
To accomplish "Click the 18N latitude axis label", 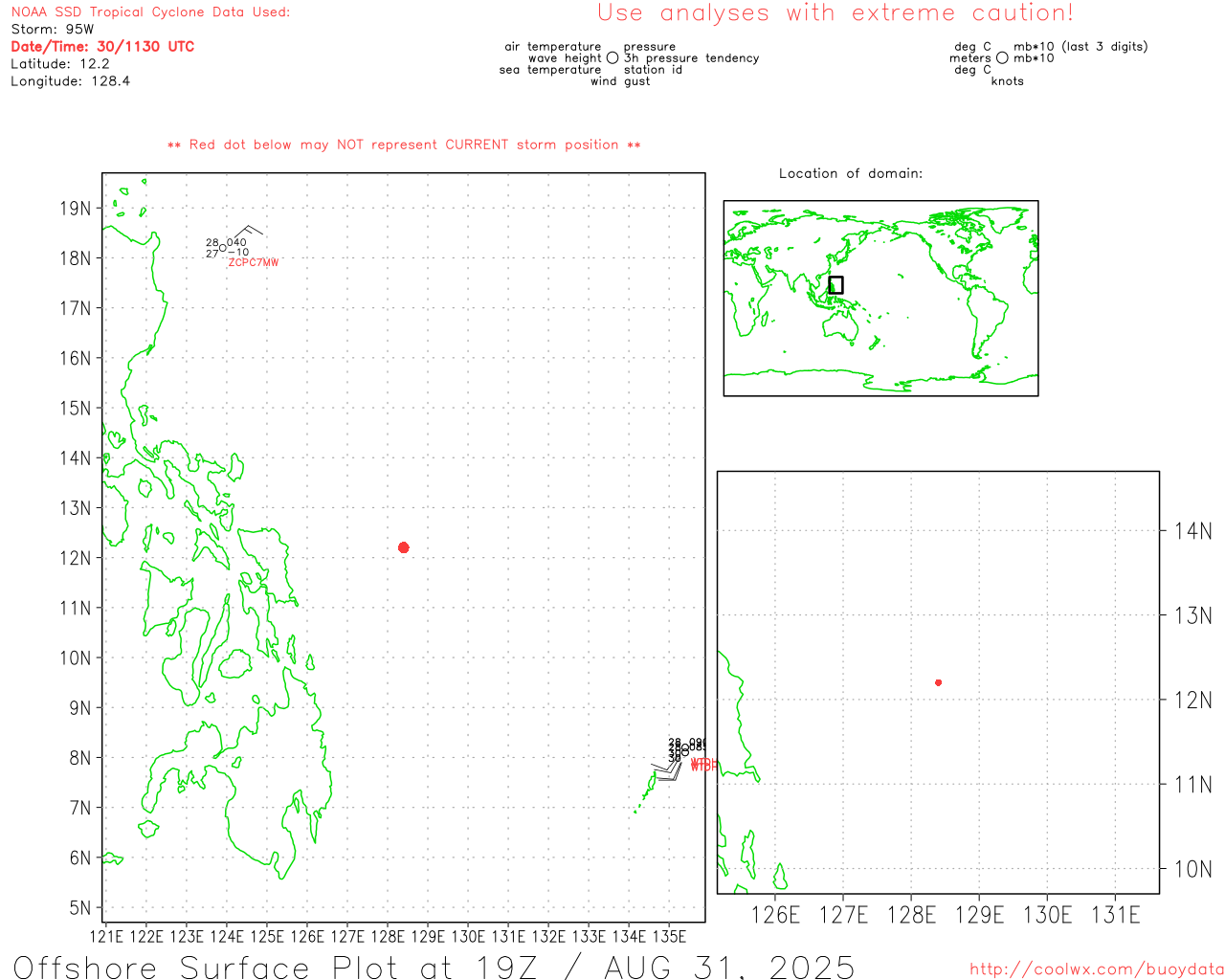I will coord(75,258).
